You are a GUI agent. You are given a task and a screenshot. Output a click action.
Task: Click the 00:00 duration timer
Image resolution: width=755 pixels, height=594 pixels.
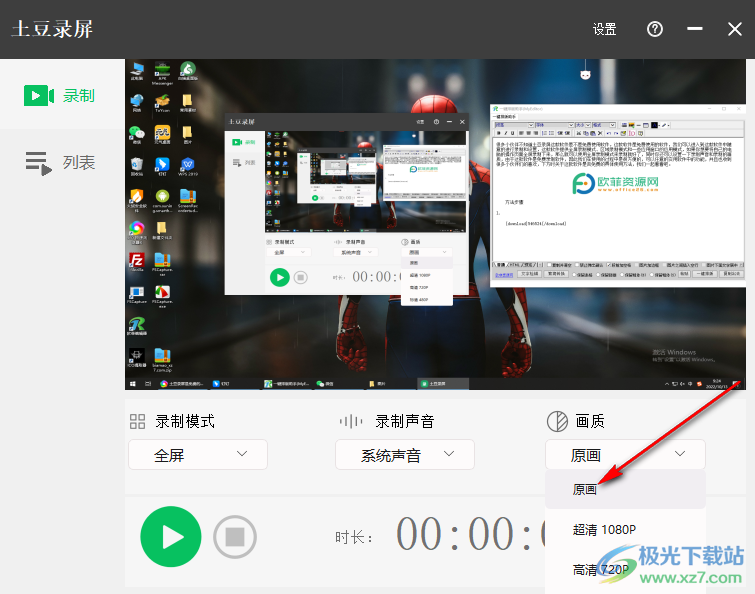(x=470, y=534)
